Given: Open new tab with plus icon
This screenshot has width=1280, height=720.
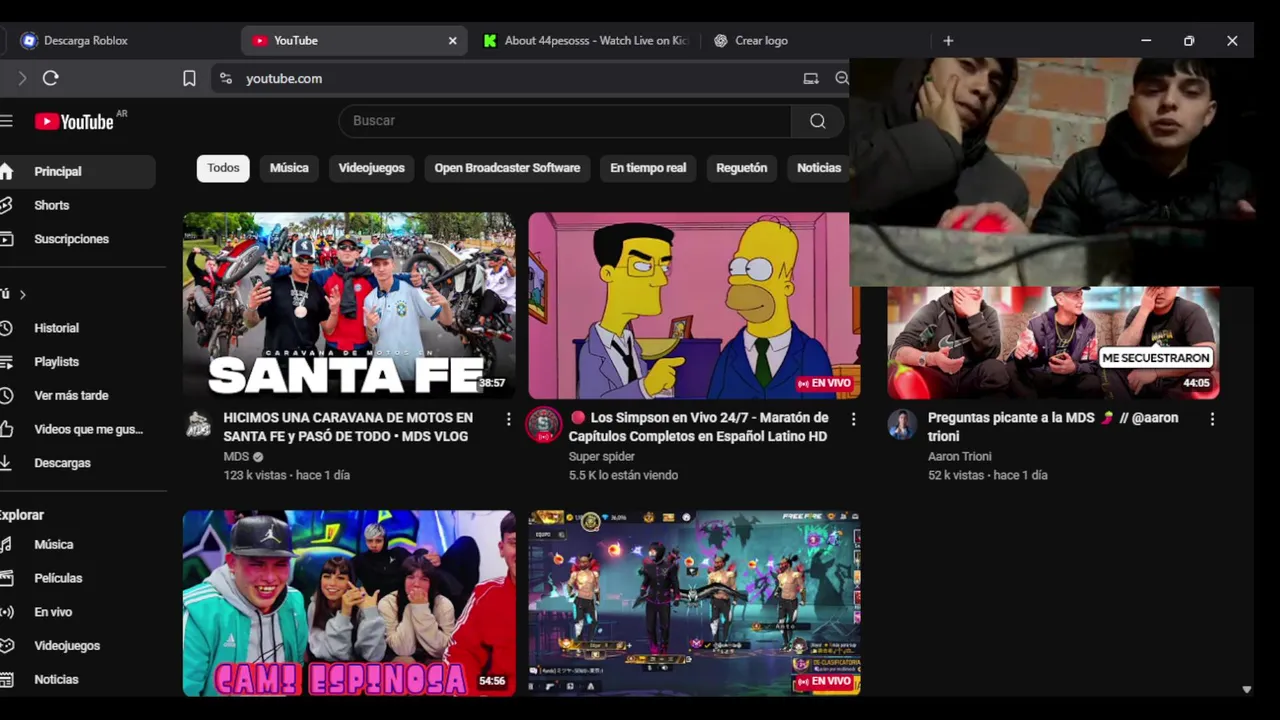Looking at the screenshot, I should [948, 41].
